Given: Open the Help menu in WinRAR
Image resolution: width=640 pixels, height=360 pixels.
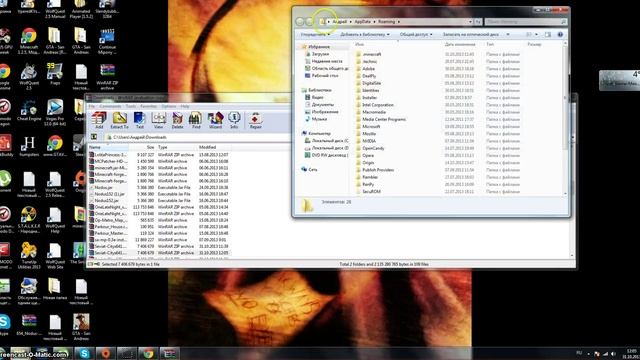Looking at the screenshot, I should pyautogui.click(x=185, y=106).
